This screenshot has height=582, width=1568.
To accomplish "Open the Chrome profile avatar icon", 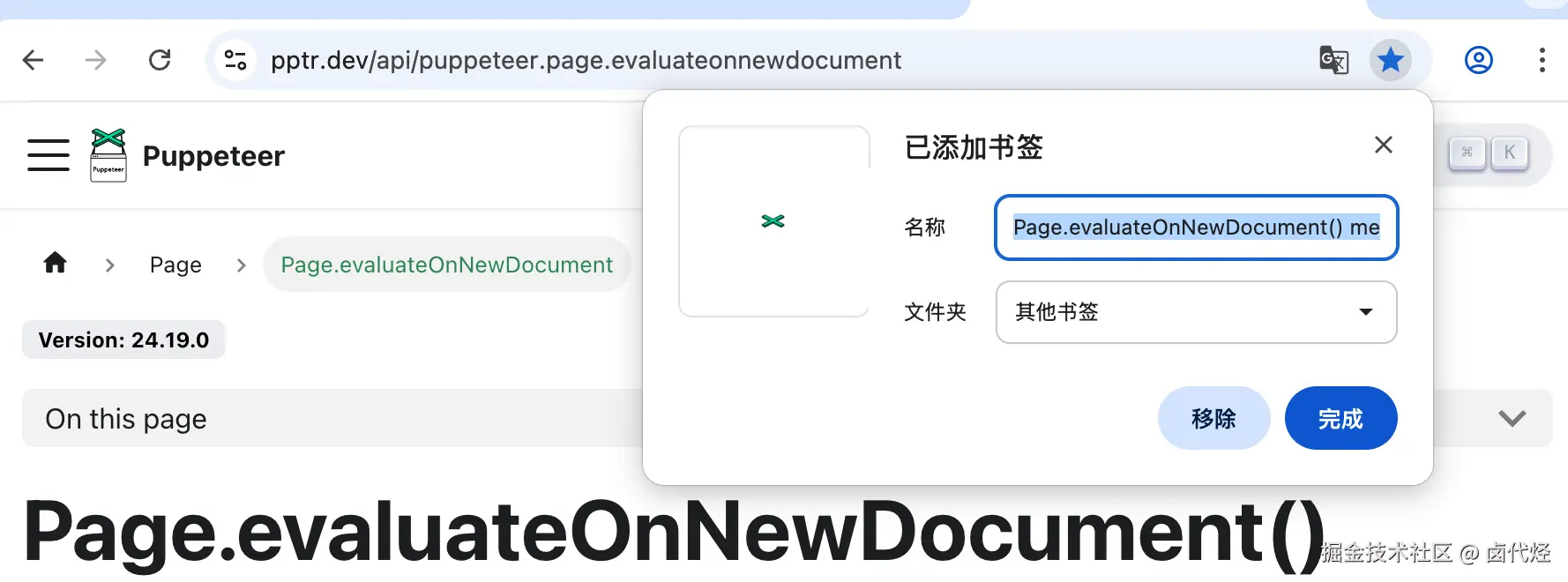I will (x=1479, y=60).
